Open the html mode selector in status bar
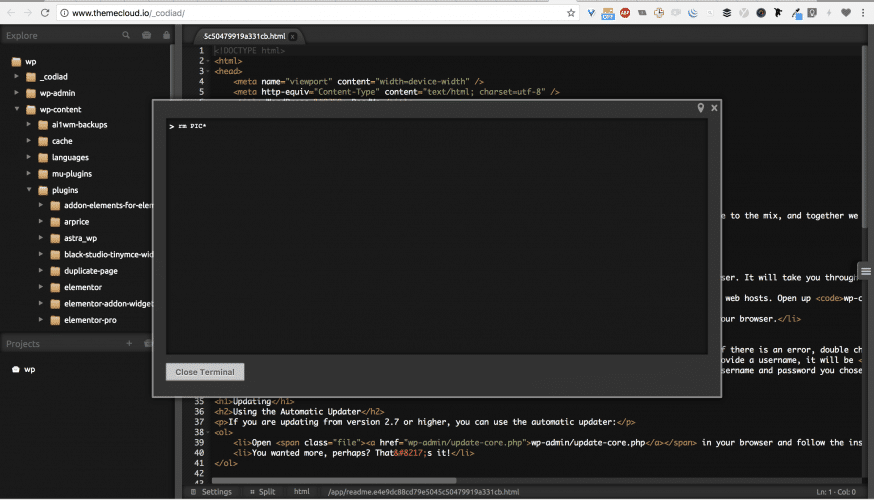874x500 pixels. click(x=301, y=492)
